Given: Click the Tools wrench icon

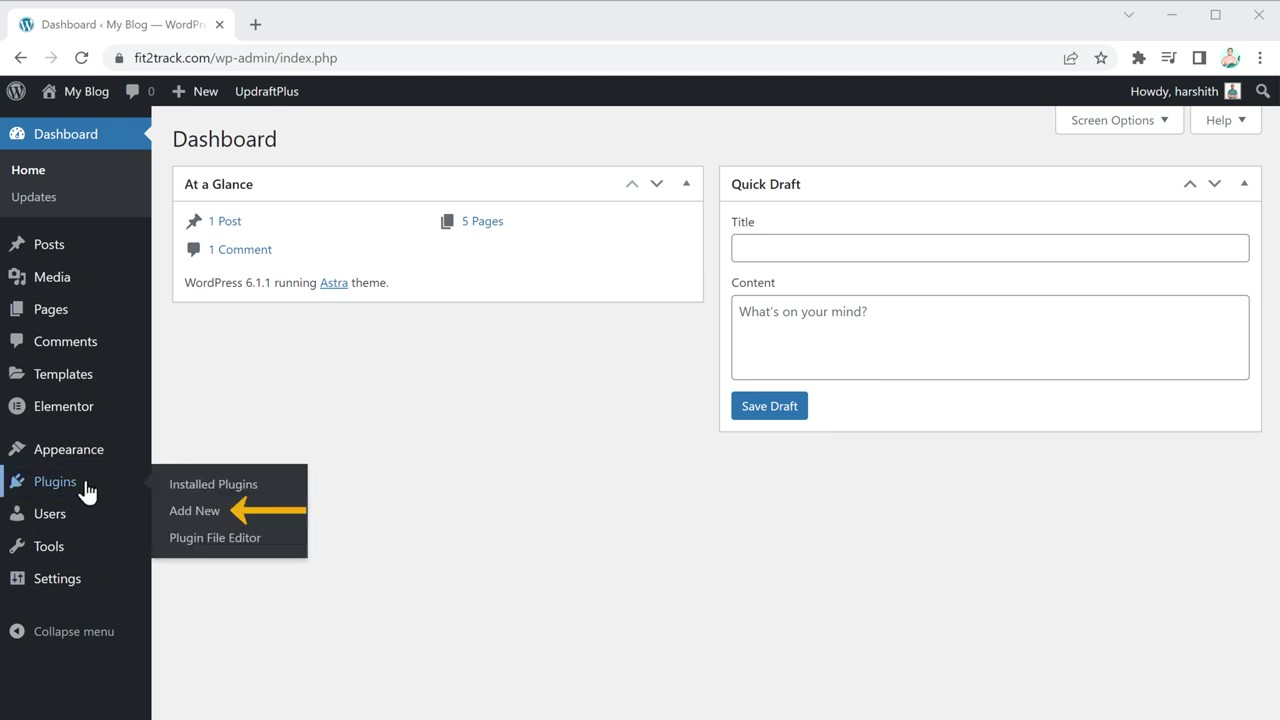Looking at the screenshot, I should coord(17,546).
